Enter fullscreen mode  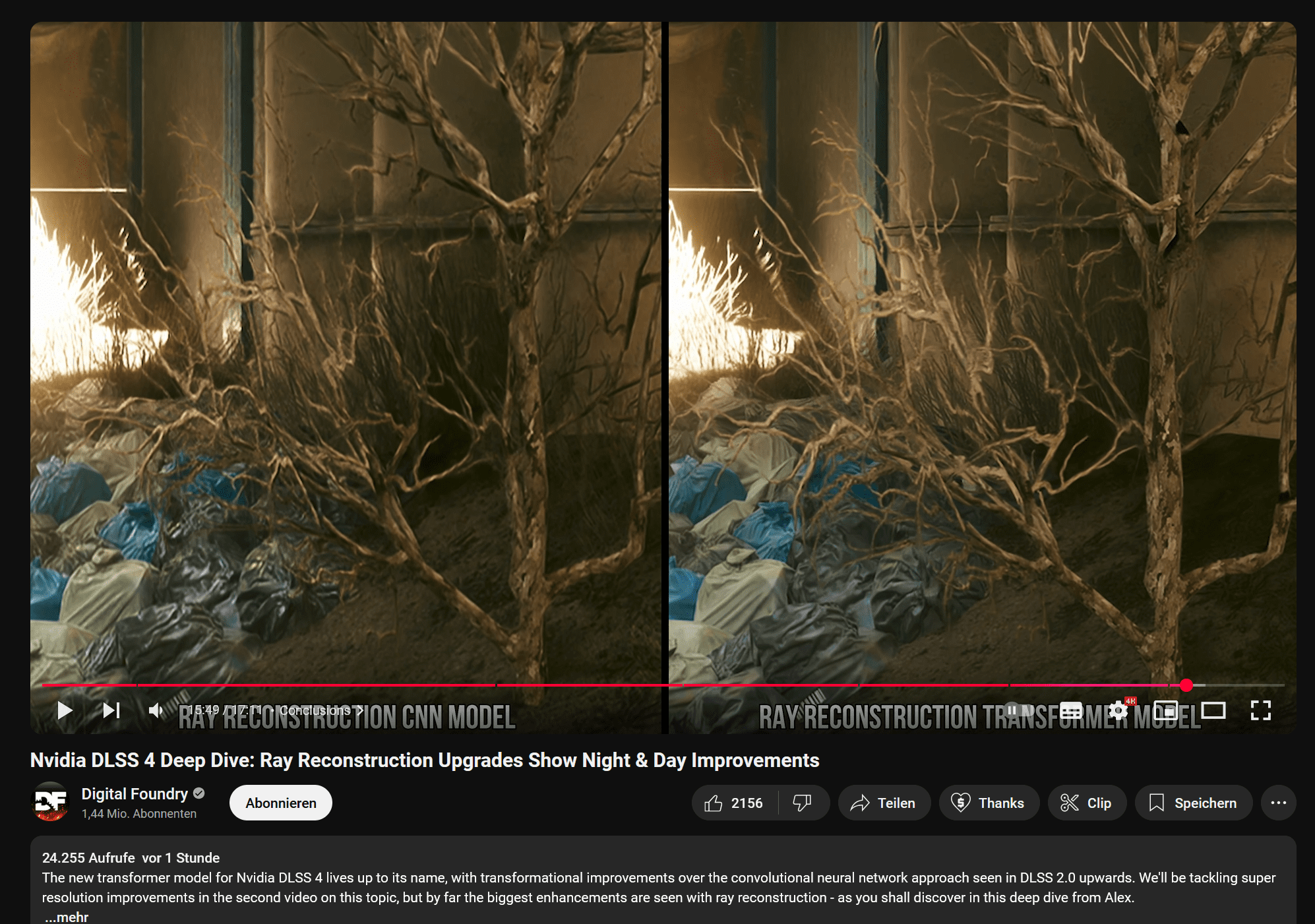pos(1260,710)
